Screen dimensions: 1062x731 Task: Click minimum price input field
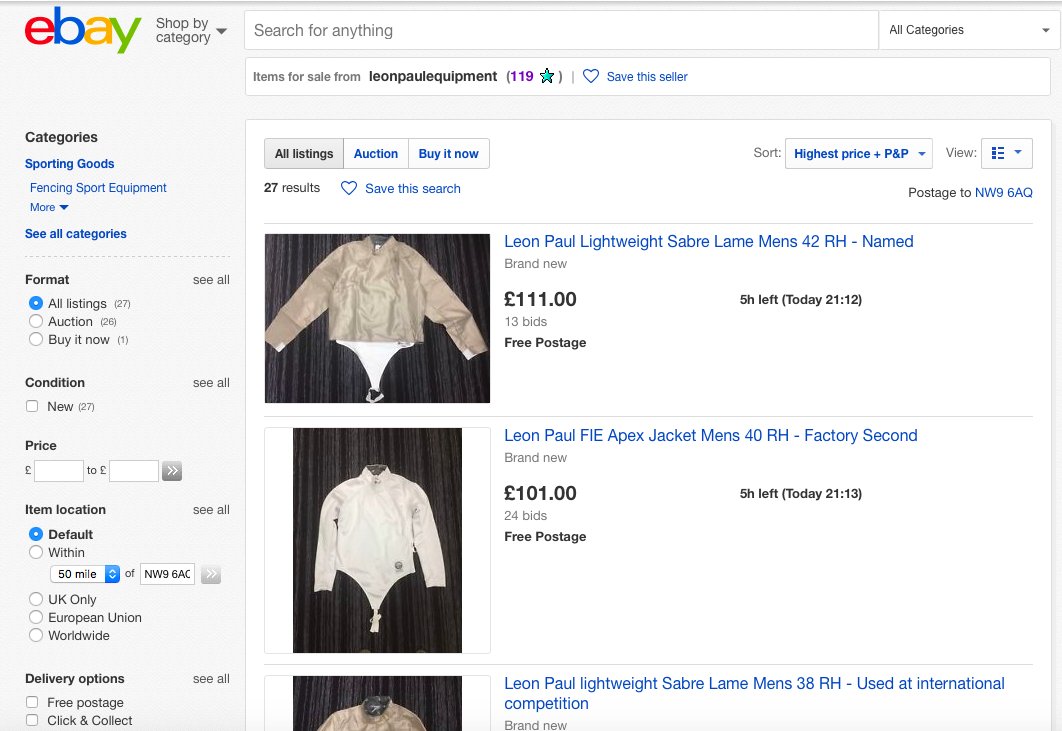click(59, 470)
